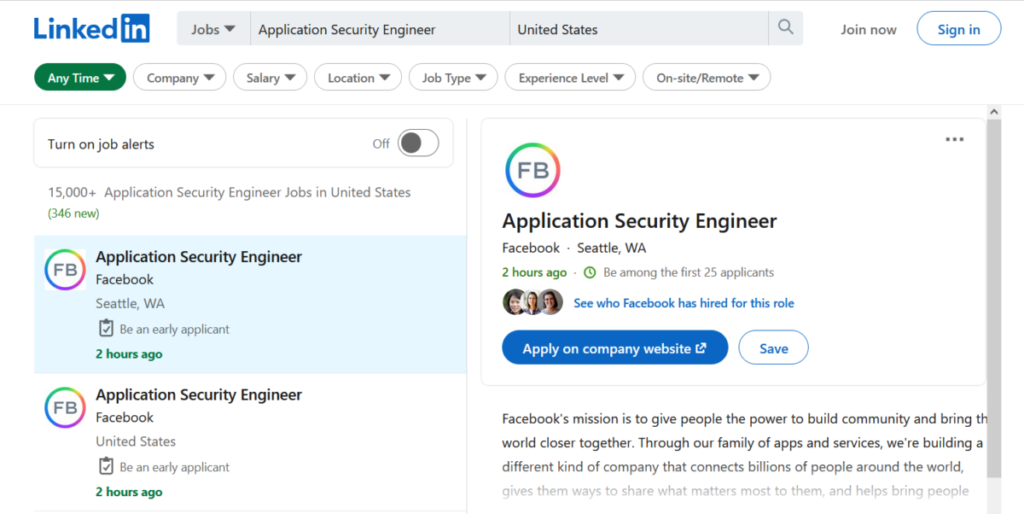The height and width of the screenshot is (514, 1024).
Task: Click the large FB logo in job details
Action: coord(532,170)
